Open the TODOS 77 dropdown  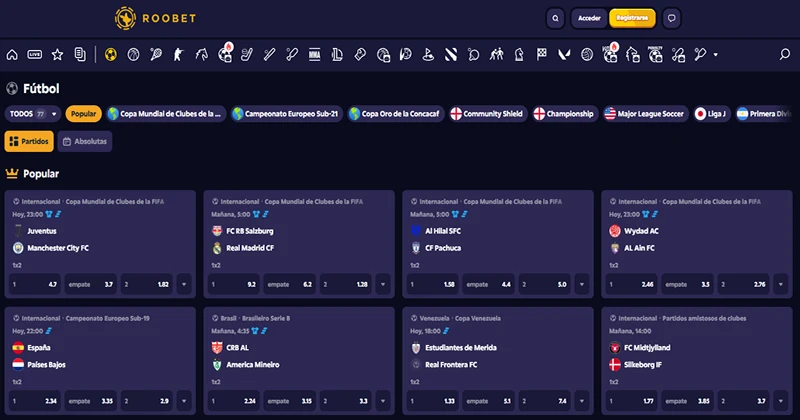click(x=33, y=114)
